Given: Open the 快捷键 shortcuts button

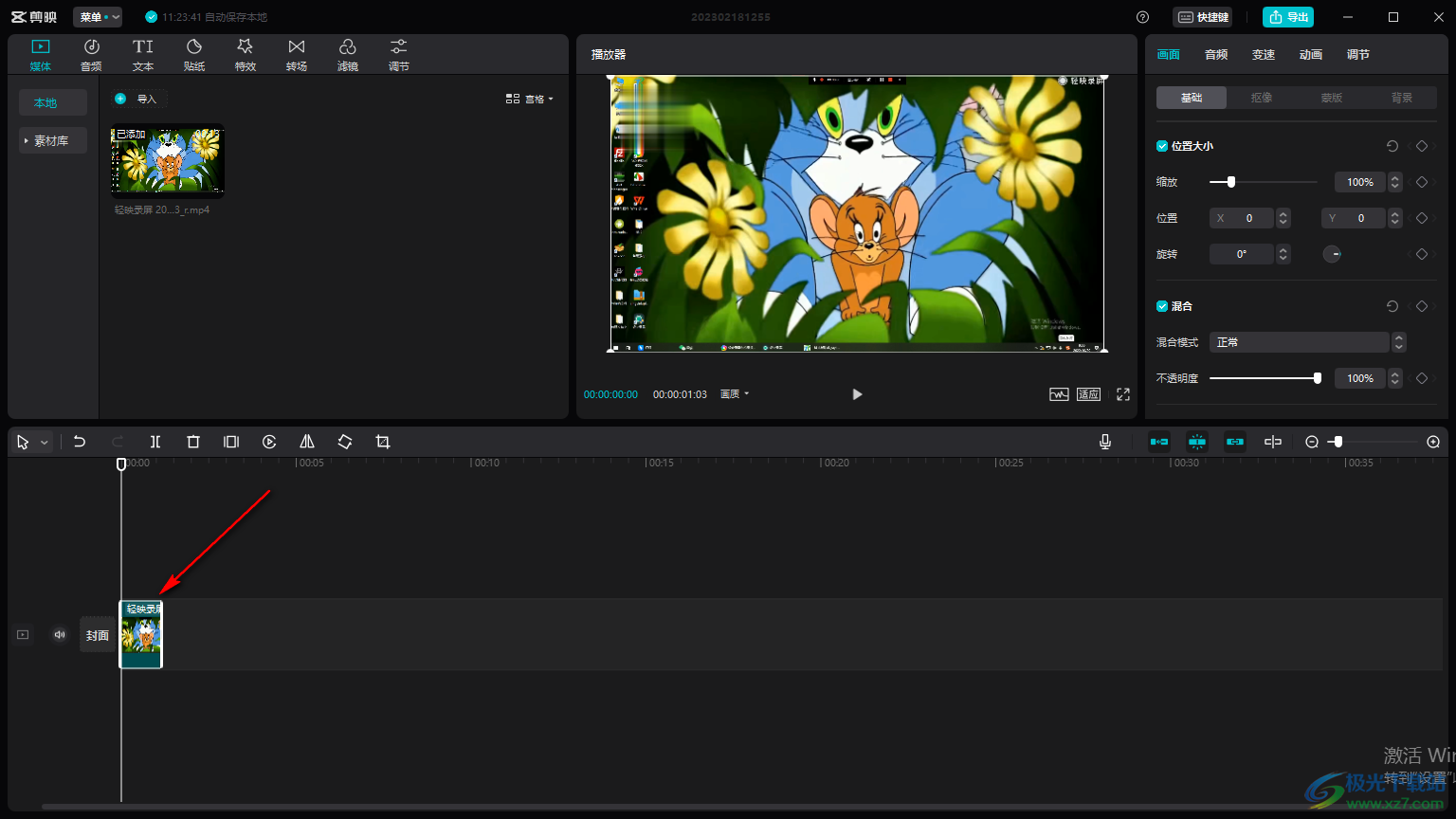Looking at the screenshot, I should coord(1203,17).
